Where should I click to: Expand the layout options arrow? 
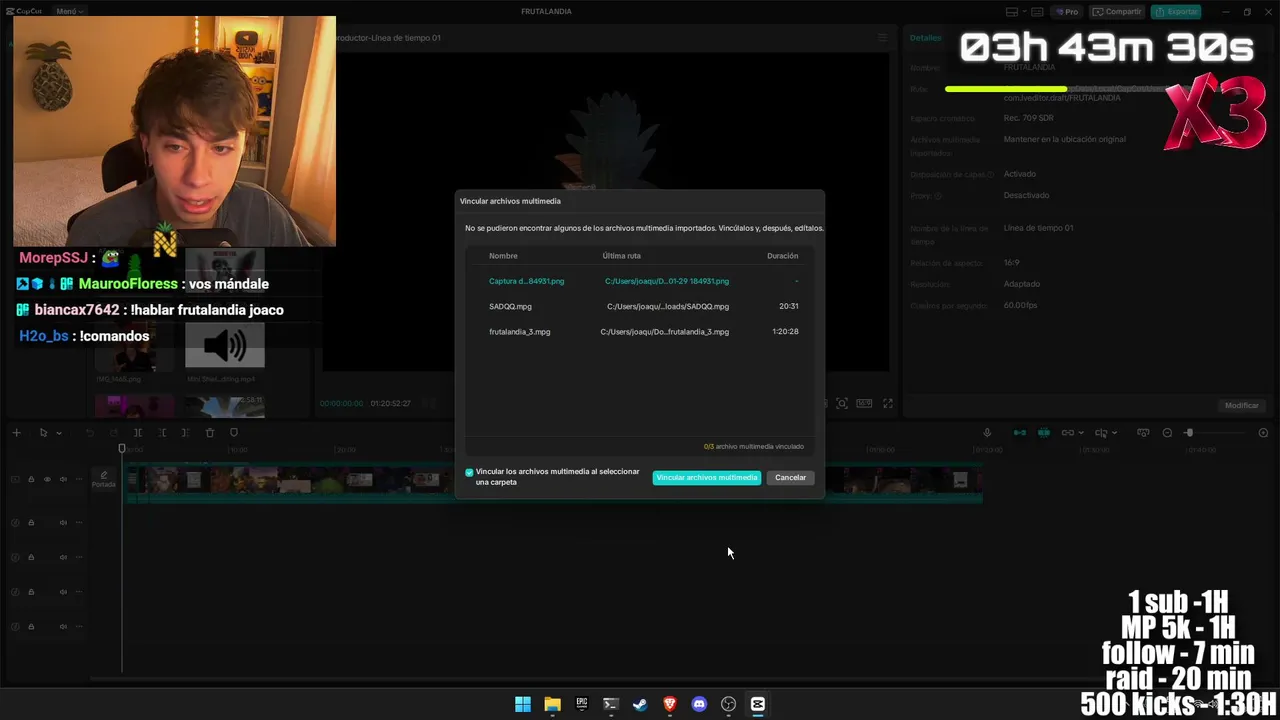[x=1024, y=12]
